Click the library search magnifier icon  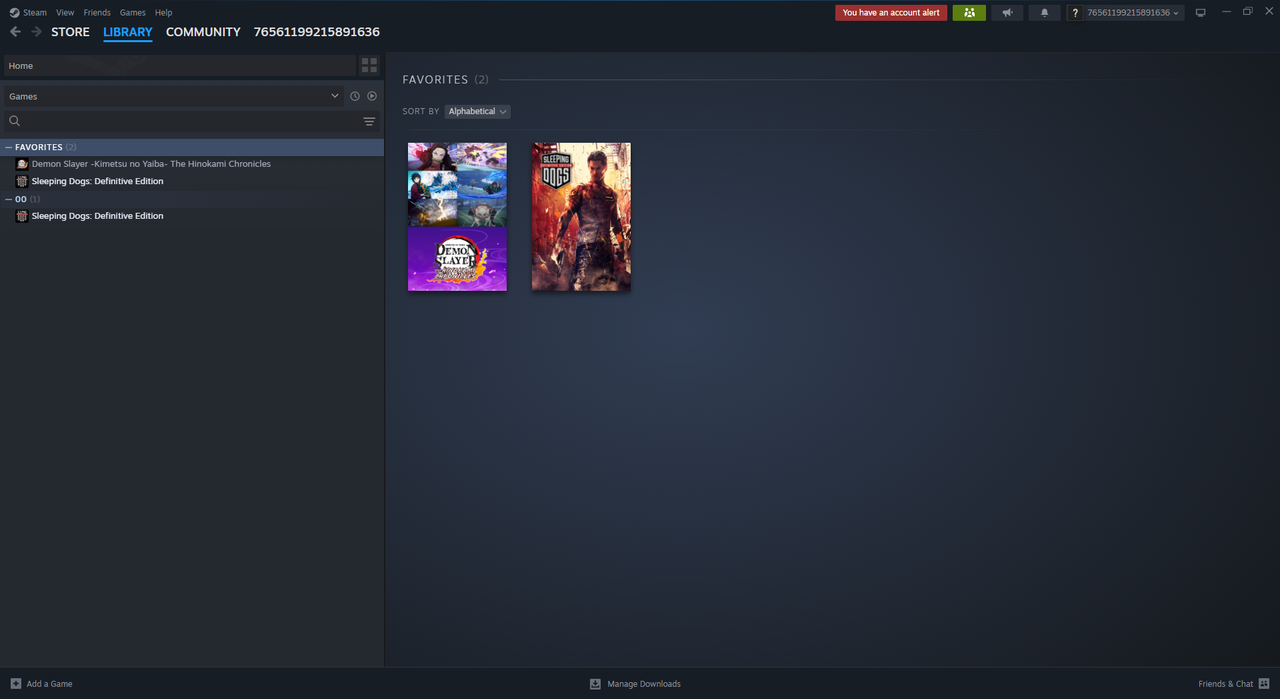pos(15,121)
